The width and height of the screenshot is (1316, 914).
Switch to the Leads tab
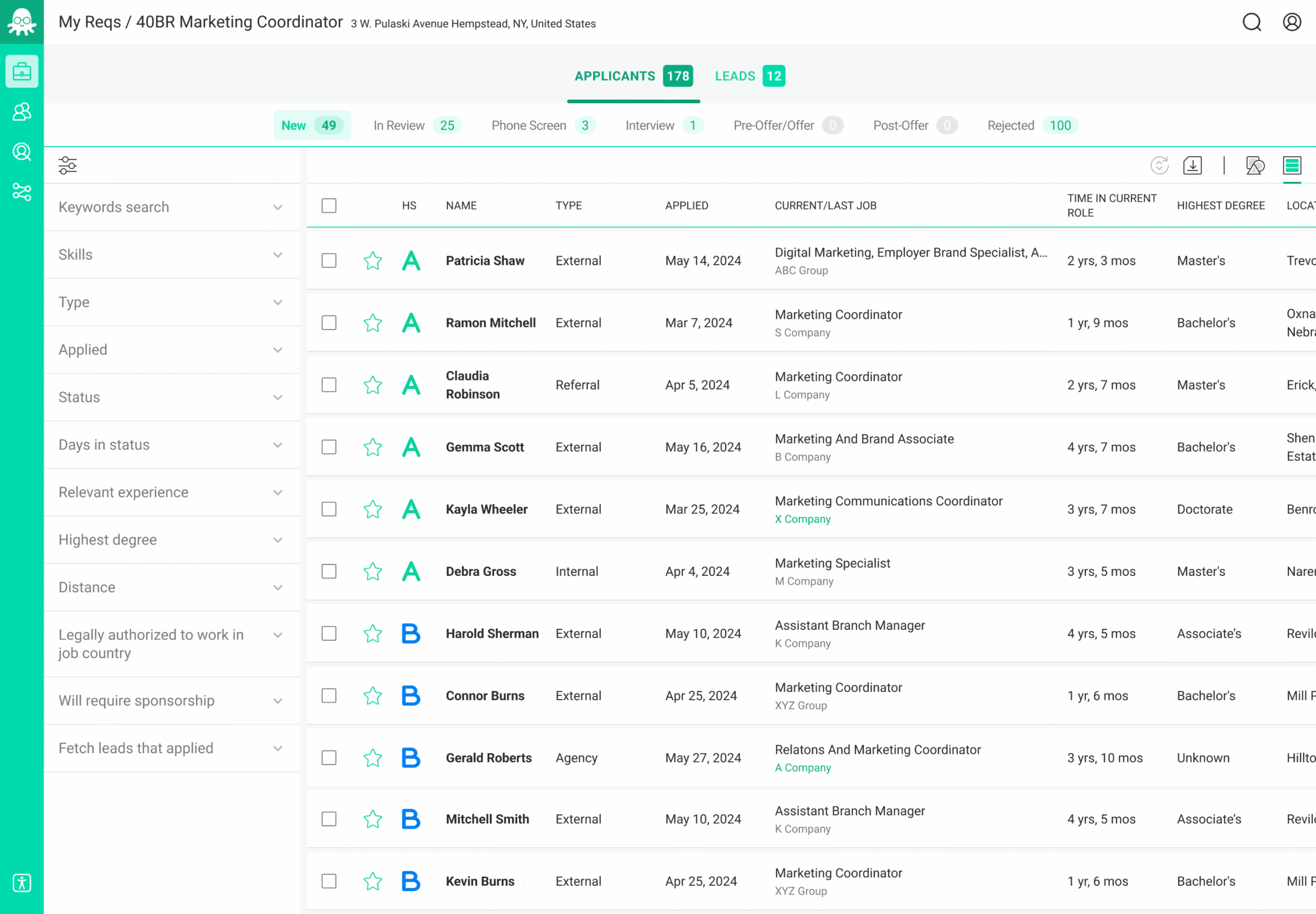pos(750,76)
